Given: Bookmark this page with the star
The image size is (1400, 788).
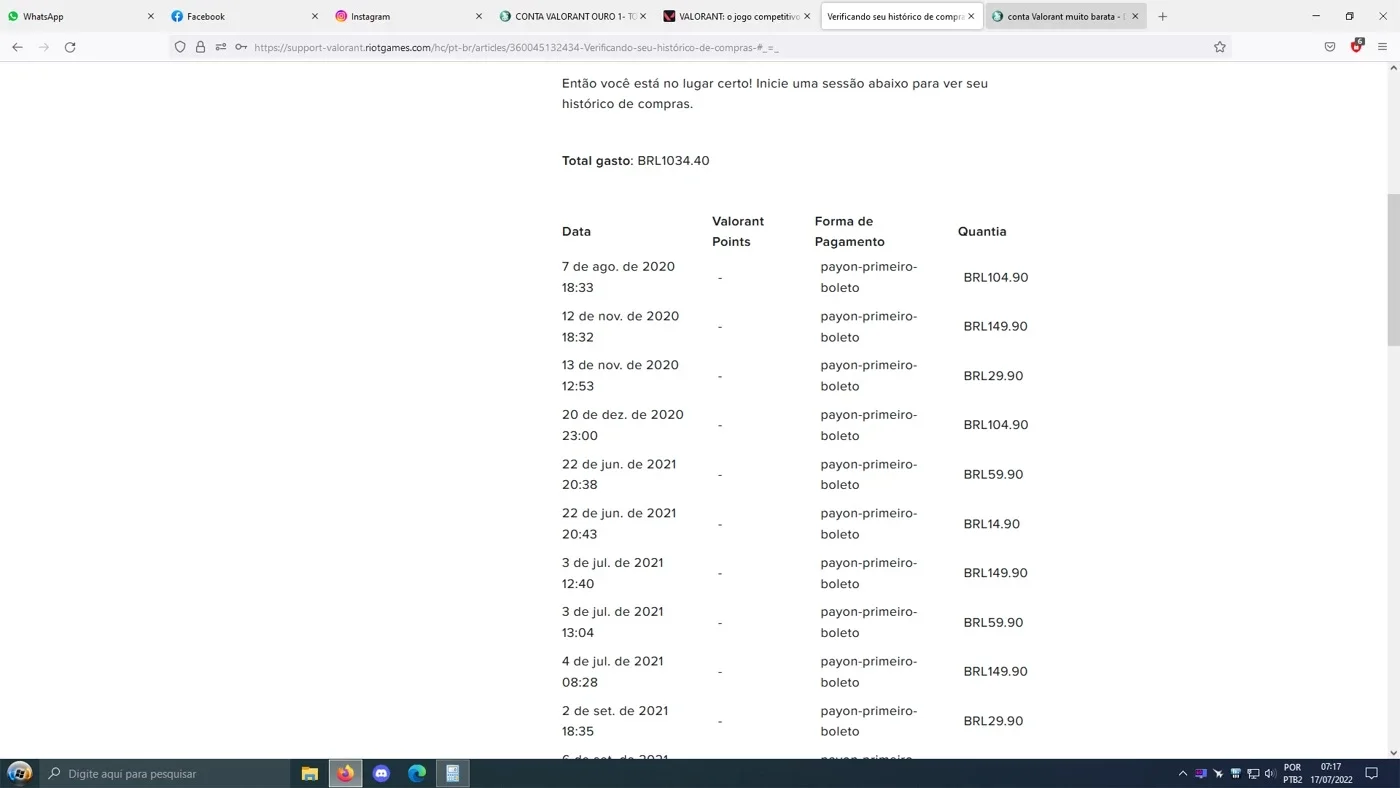Looking at the screenshot, I should tap(1220, 47).
